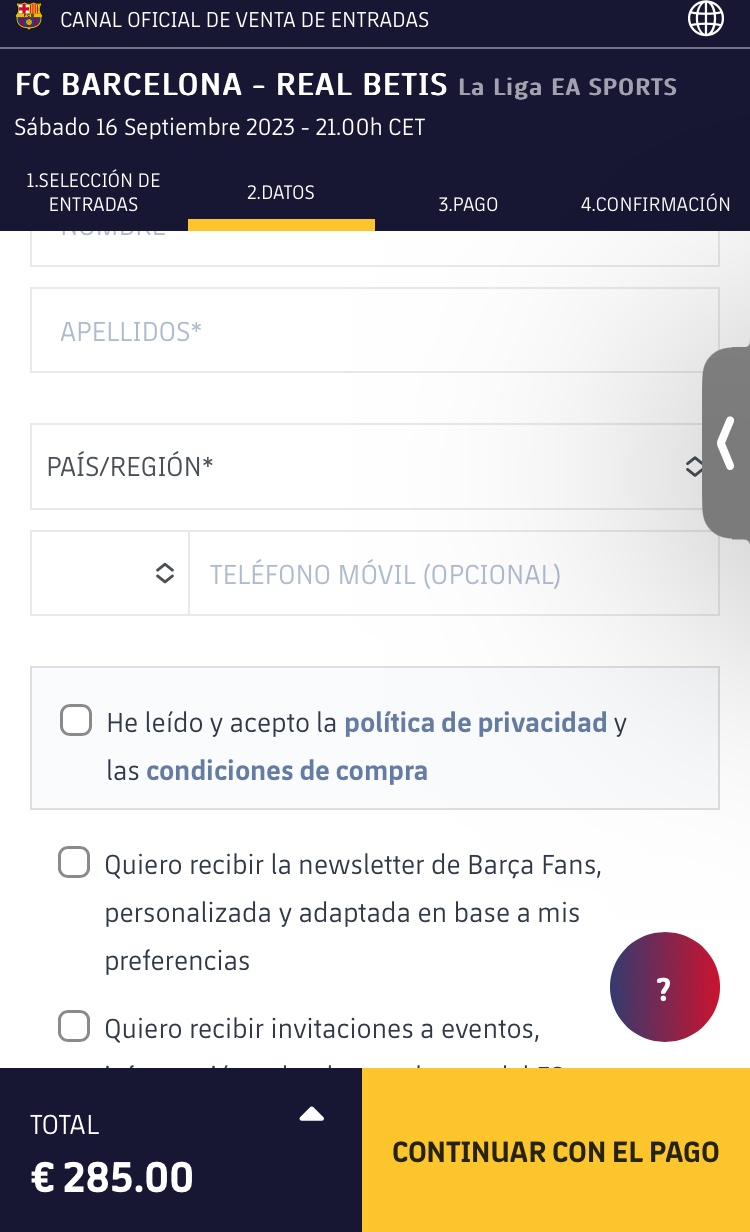Check the event invitations checkbox
This screenshot has width=750, height=1232.
tap(74, 1026)
